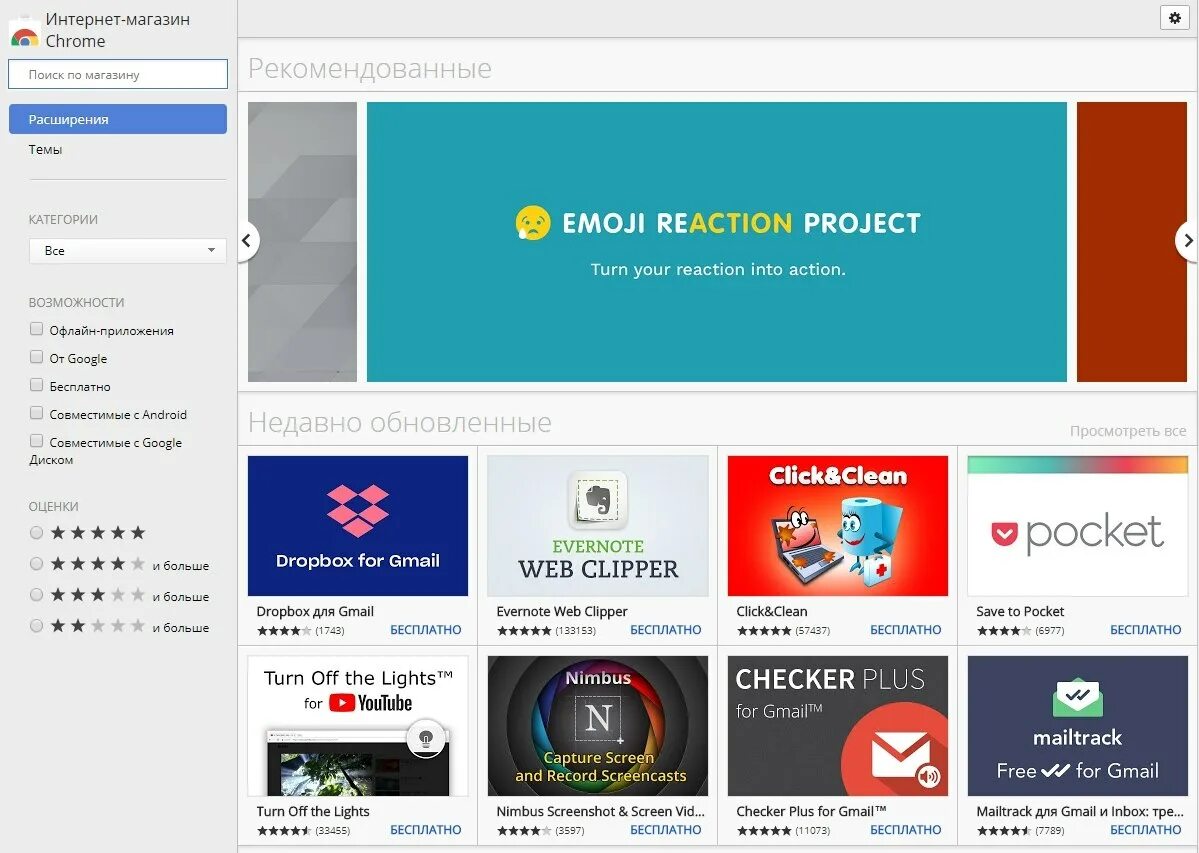Tick the Бесплатно filter checkbox

point(36,385)
